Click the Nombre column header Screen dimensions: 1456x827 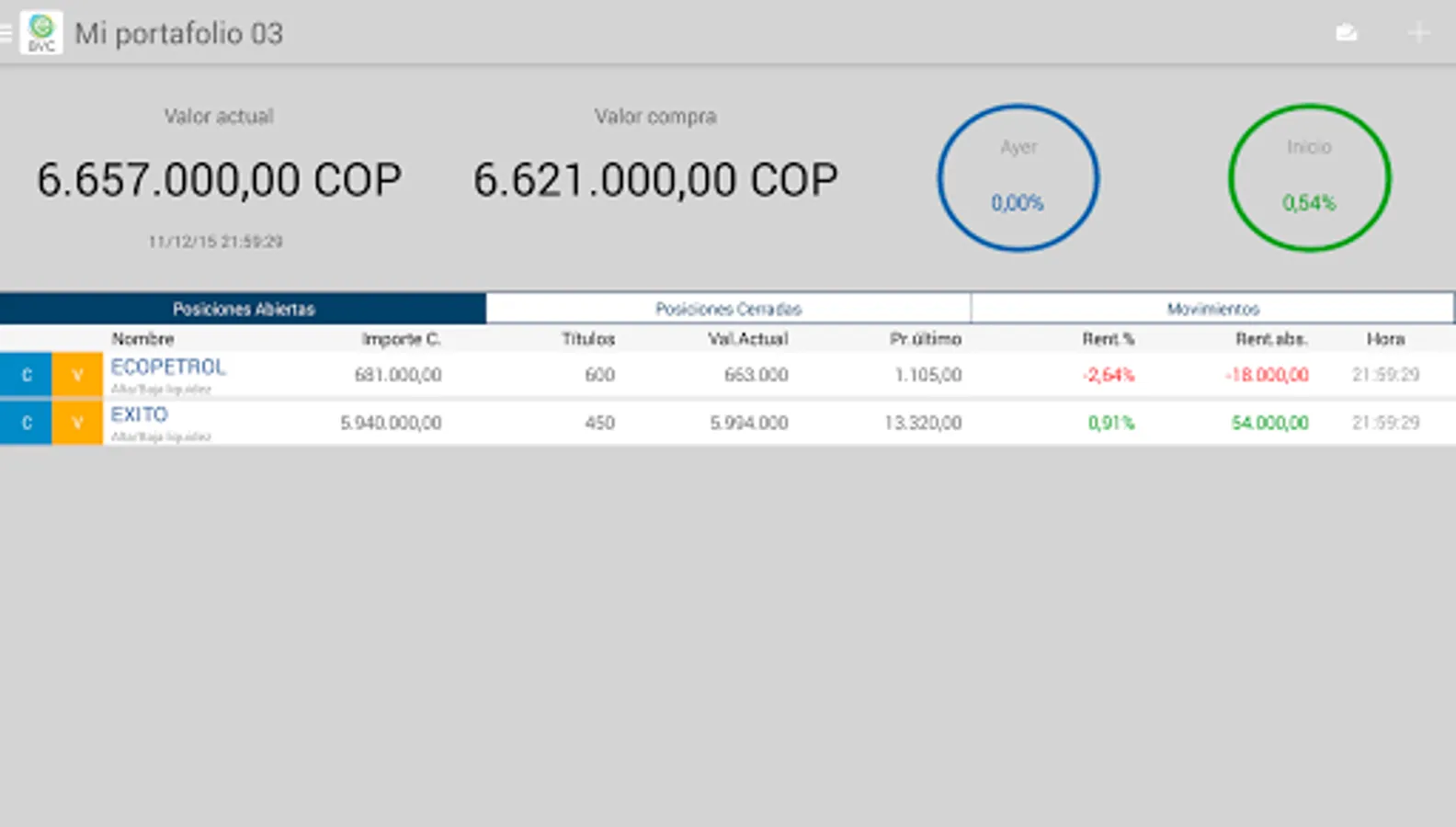point(142,339)
